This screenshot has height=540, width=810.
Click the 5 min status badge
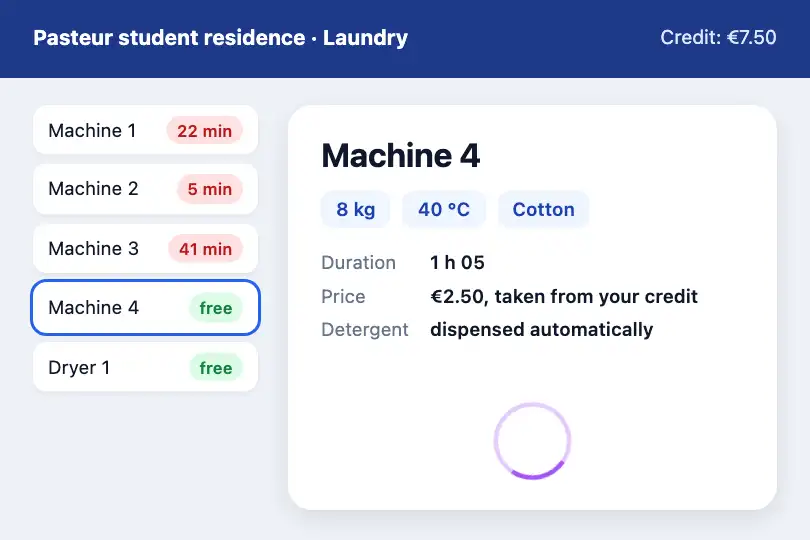coord(209,189)
